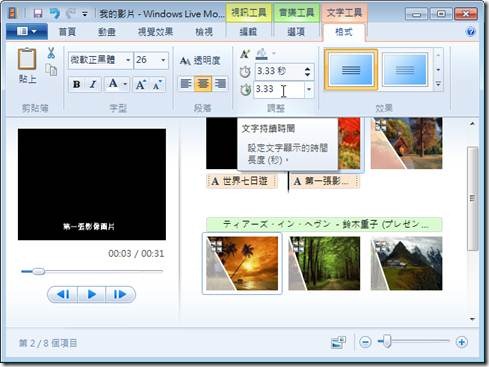This screenshot has width=489, height=367.
Task: Select the sunset palm tree thumbnail
Action: [x=242, y=263]
